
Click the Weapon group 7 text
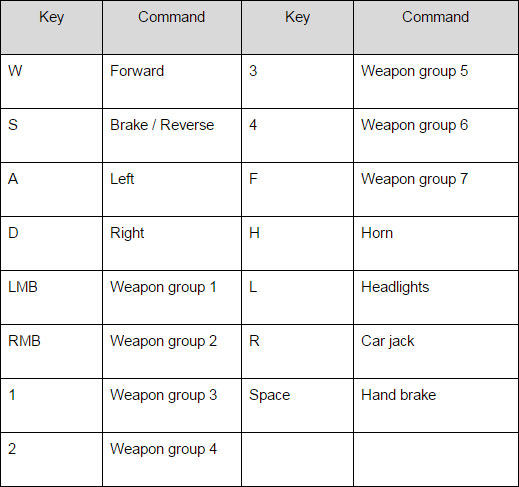(x=415, y=179)
